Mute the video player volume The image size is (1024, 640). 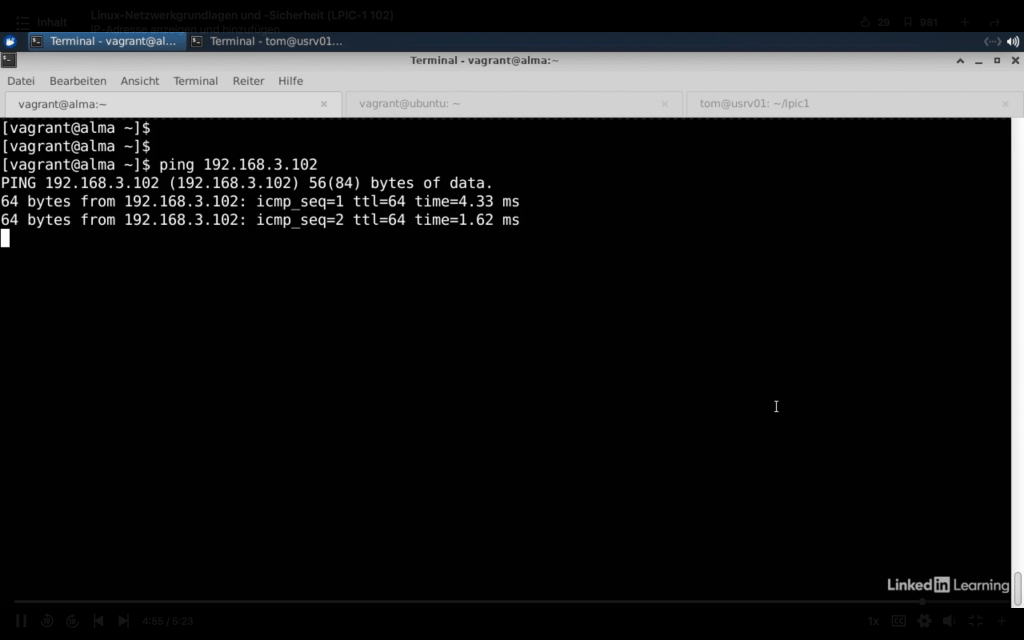pos(949,621)
